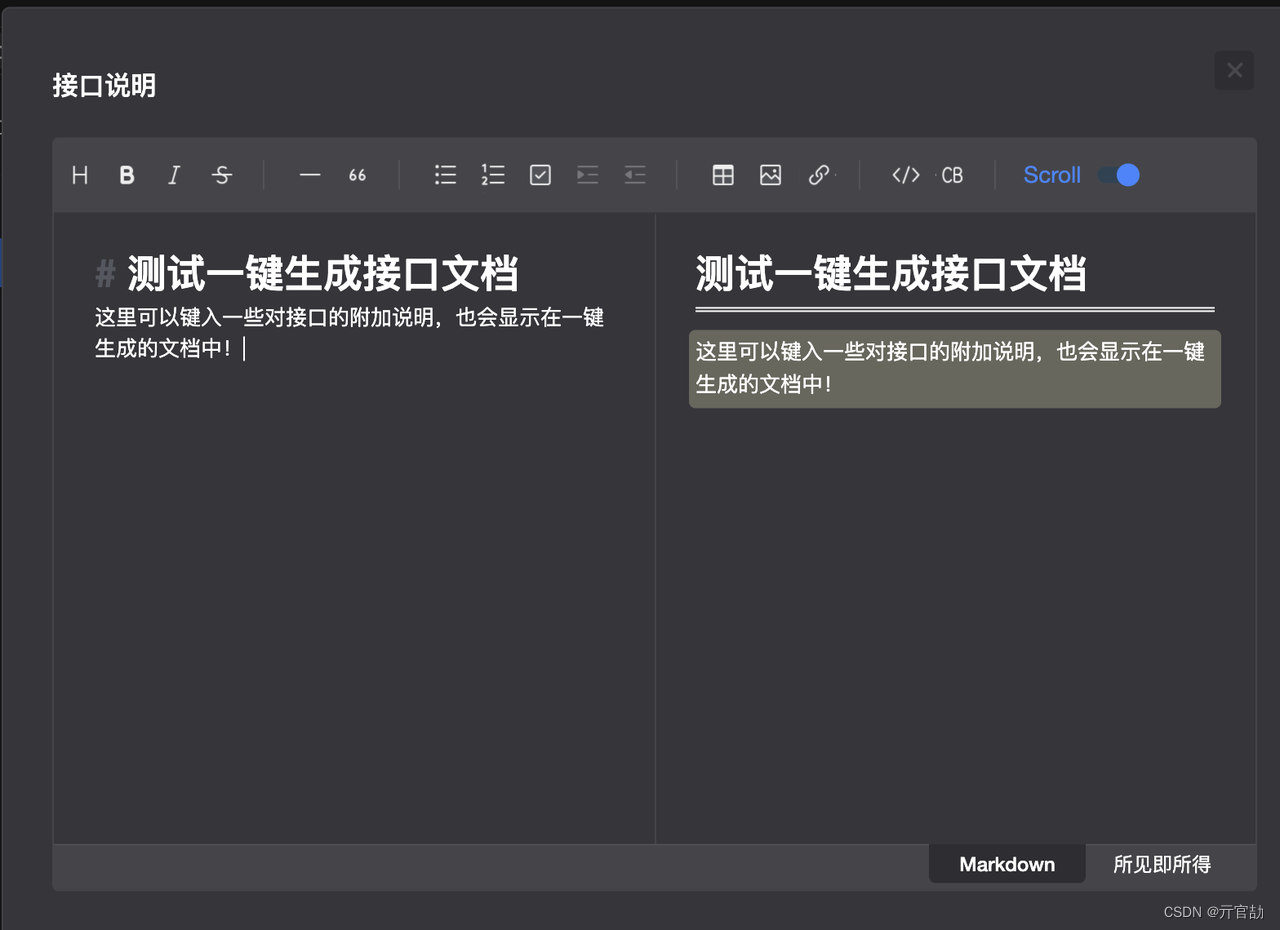1280x930 pixels.
Task: Switch to 所见即所得 WYSIWYG tab
Action: tap(1162, 865)
